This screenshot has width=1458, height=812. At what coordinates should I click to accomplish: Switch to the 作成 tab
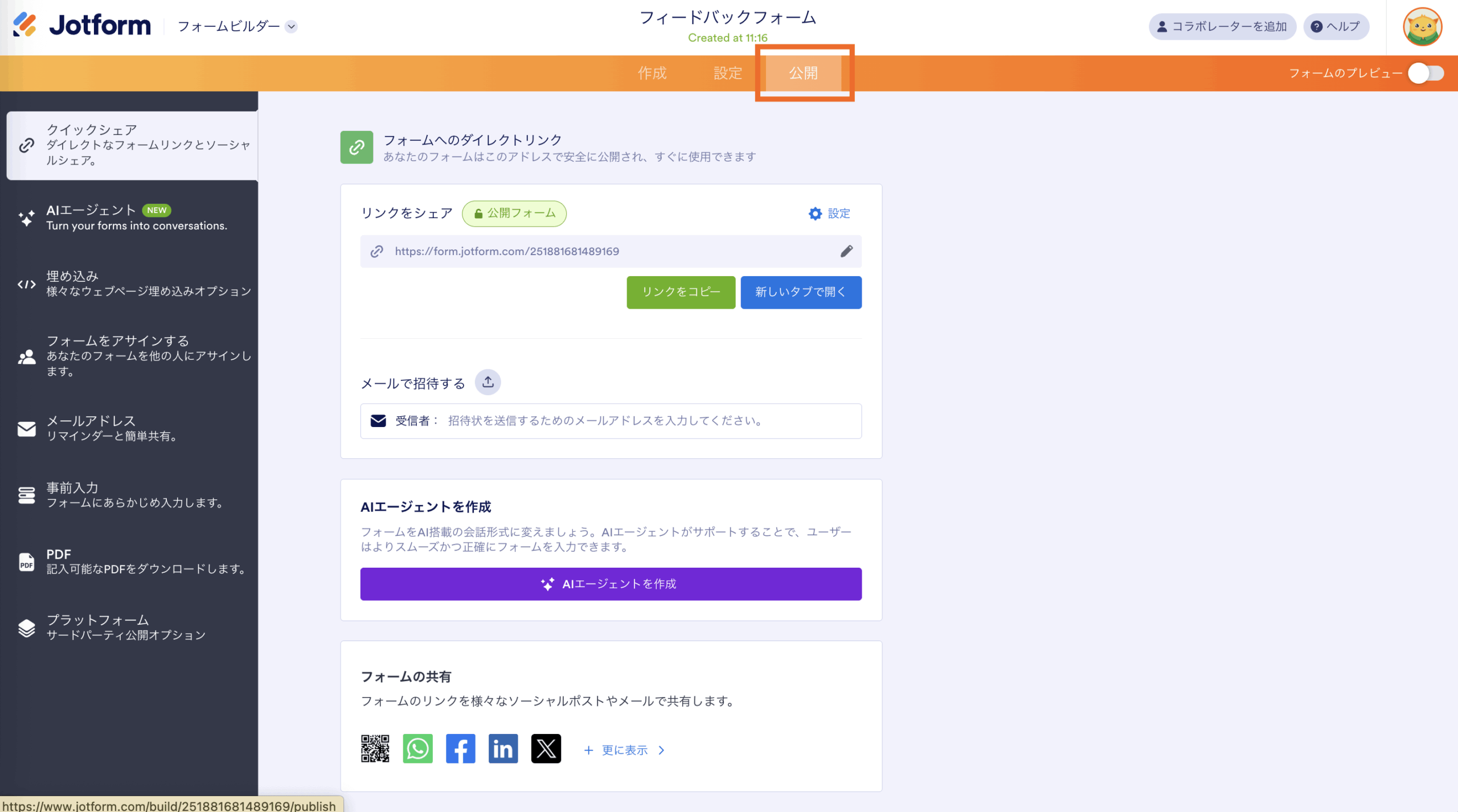(x=652, y=73)
